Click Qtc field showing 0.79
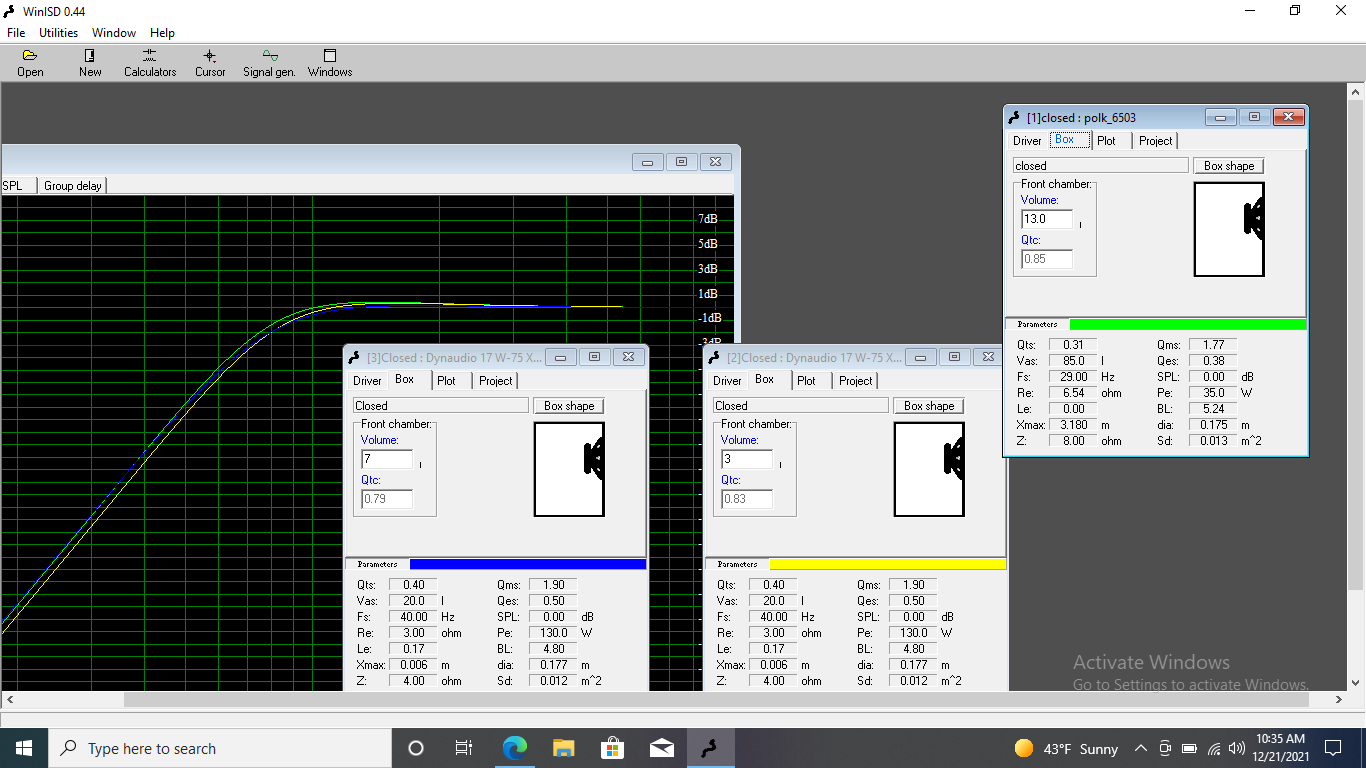Viewport: 1366px width, 768px height. (x=387, y=499)
